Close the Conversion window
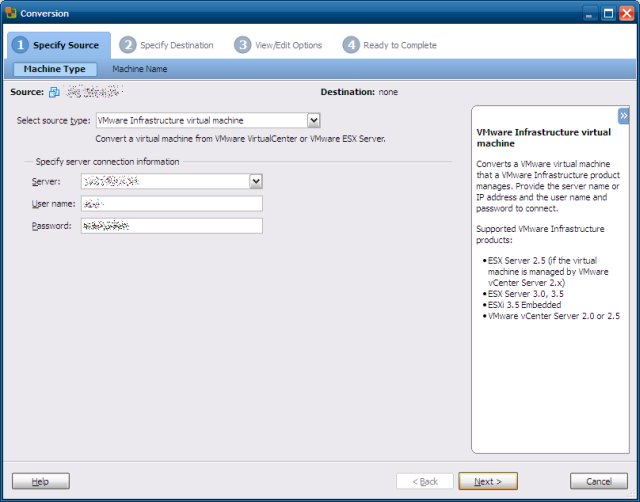Image resolution: width=640 pixels, height=502 pixels. click(627, 13)
